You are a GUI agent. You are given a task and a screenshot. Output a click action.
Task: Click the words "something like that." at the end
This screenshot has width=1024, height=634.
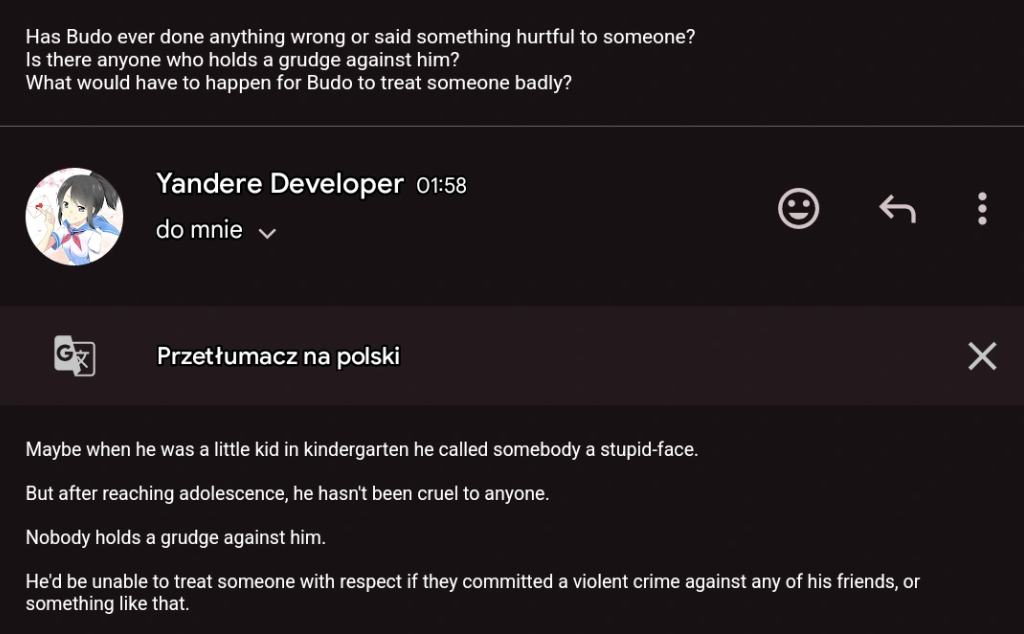107,604
